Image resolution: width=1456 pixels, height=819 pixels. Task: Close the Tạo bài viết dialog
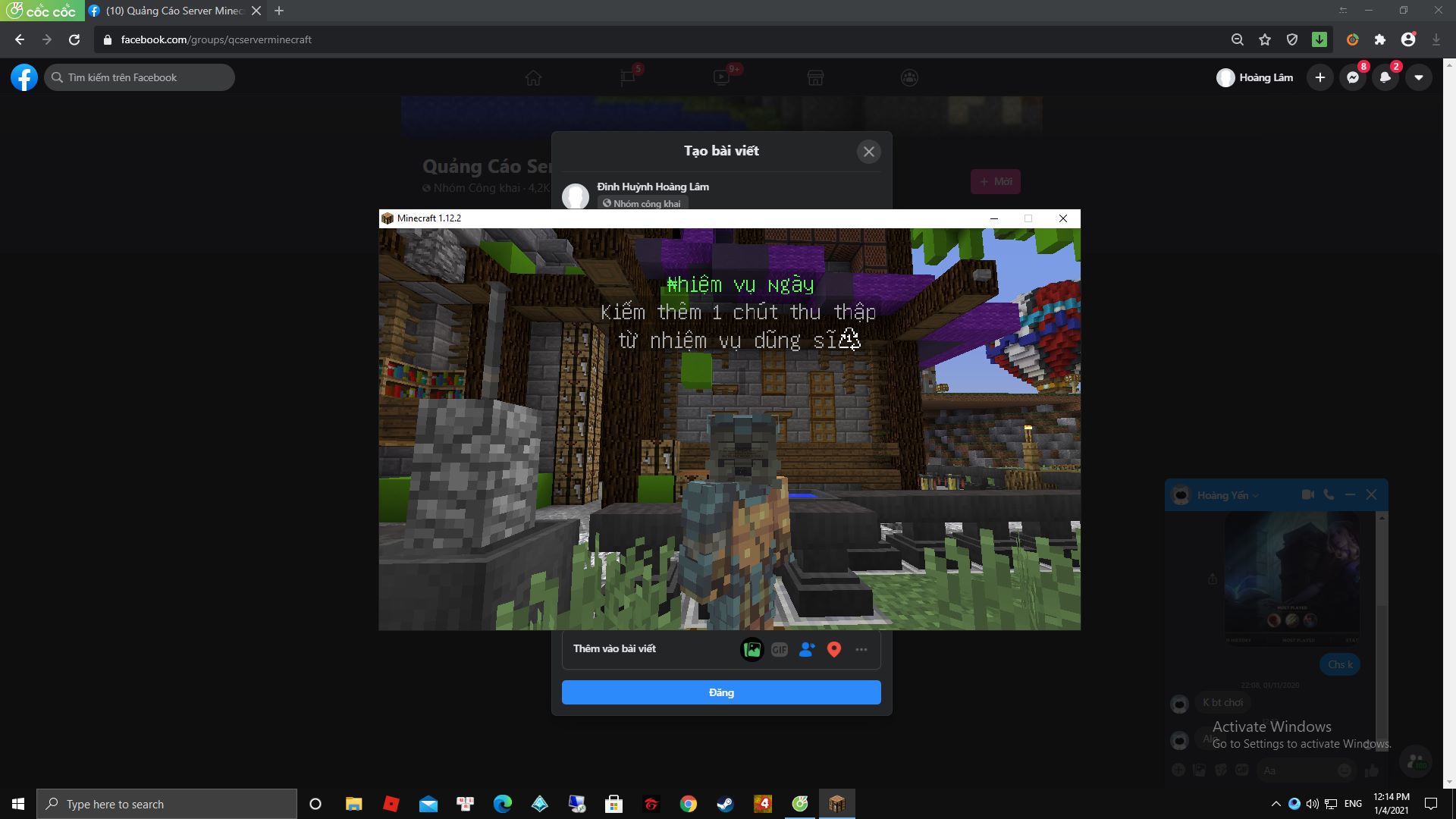pos(868,152)
